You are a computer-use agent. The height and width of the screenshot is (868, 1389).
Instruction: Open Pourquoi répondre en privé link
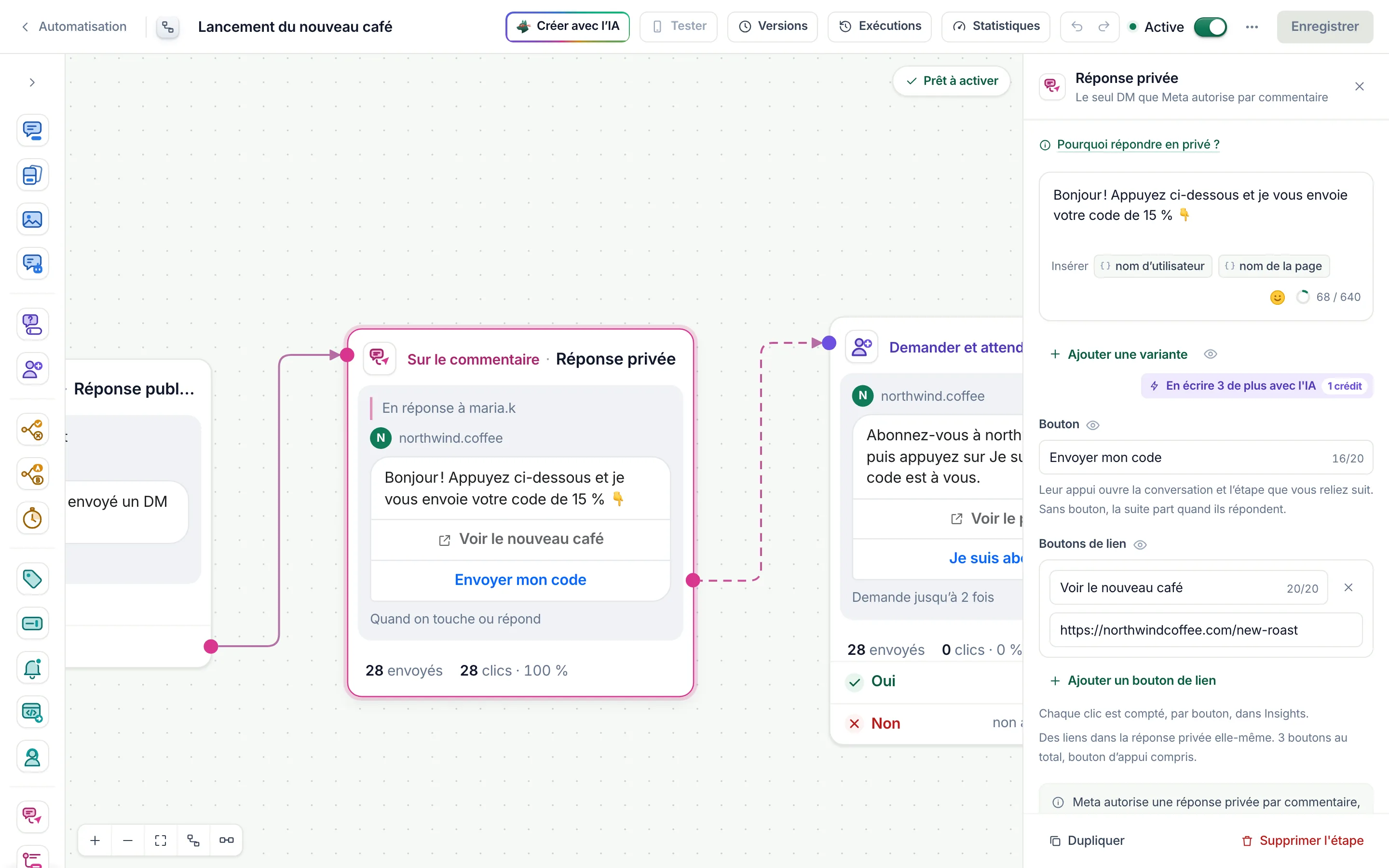1138,144
